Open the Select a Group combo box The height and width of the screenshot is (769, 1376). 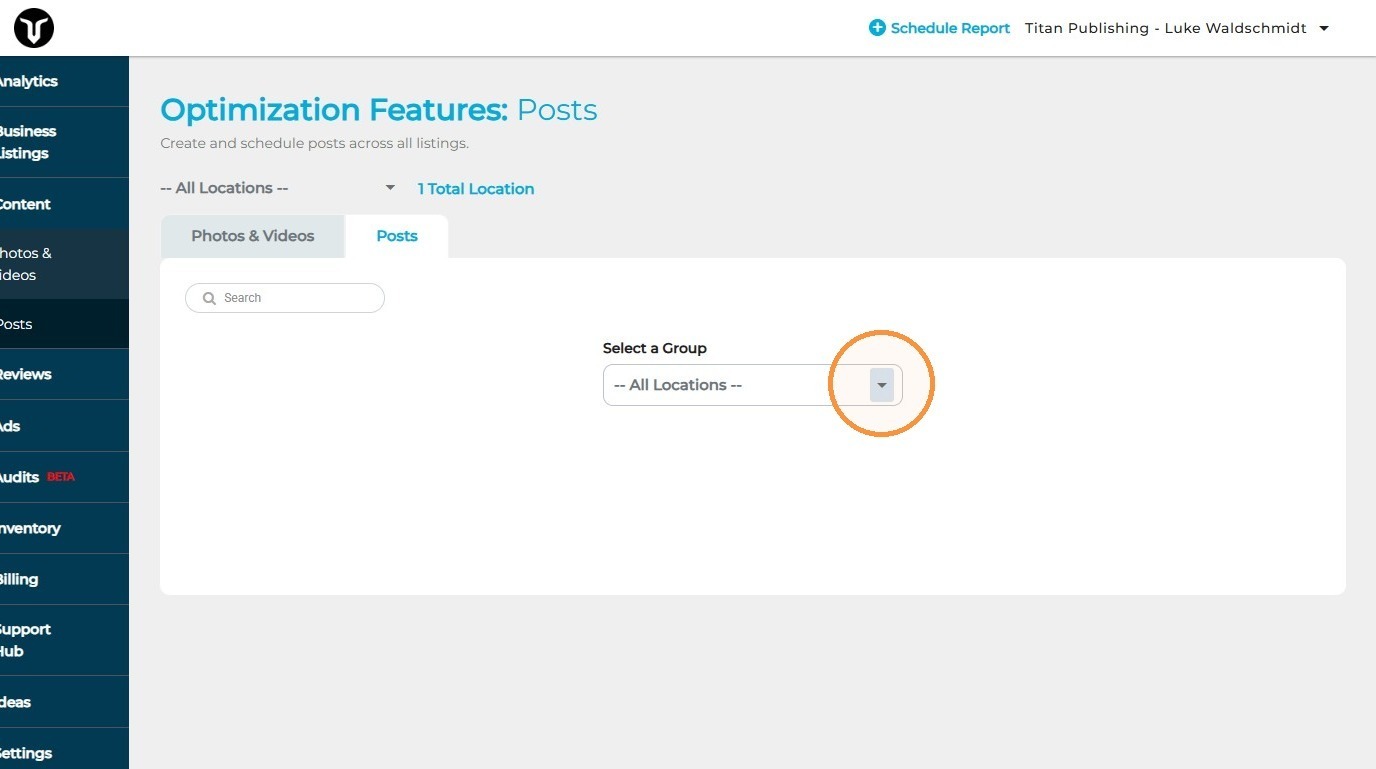point(753,385)
